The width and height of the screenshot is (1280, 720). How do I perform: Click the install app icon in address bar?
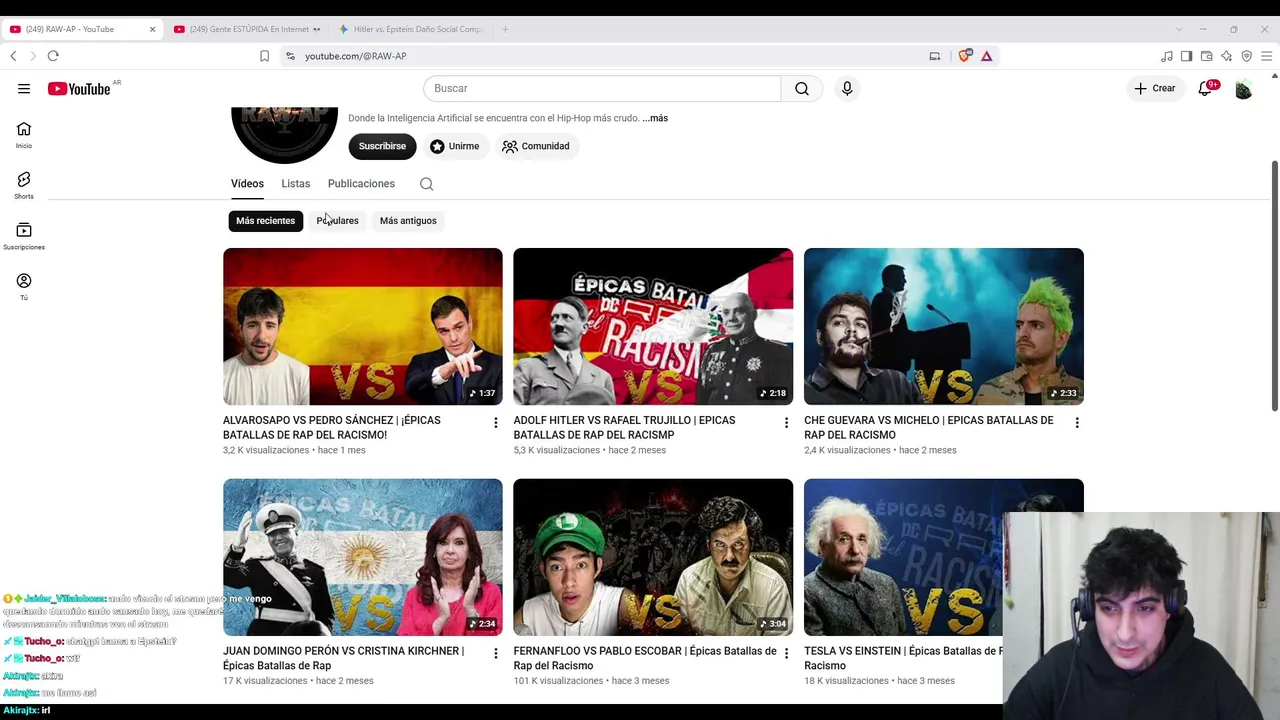coord(935,56)
